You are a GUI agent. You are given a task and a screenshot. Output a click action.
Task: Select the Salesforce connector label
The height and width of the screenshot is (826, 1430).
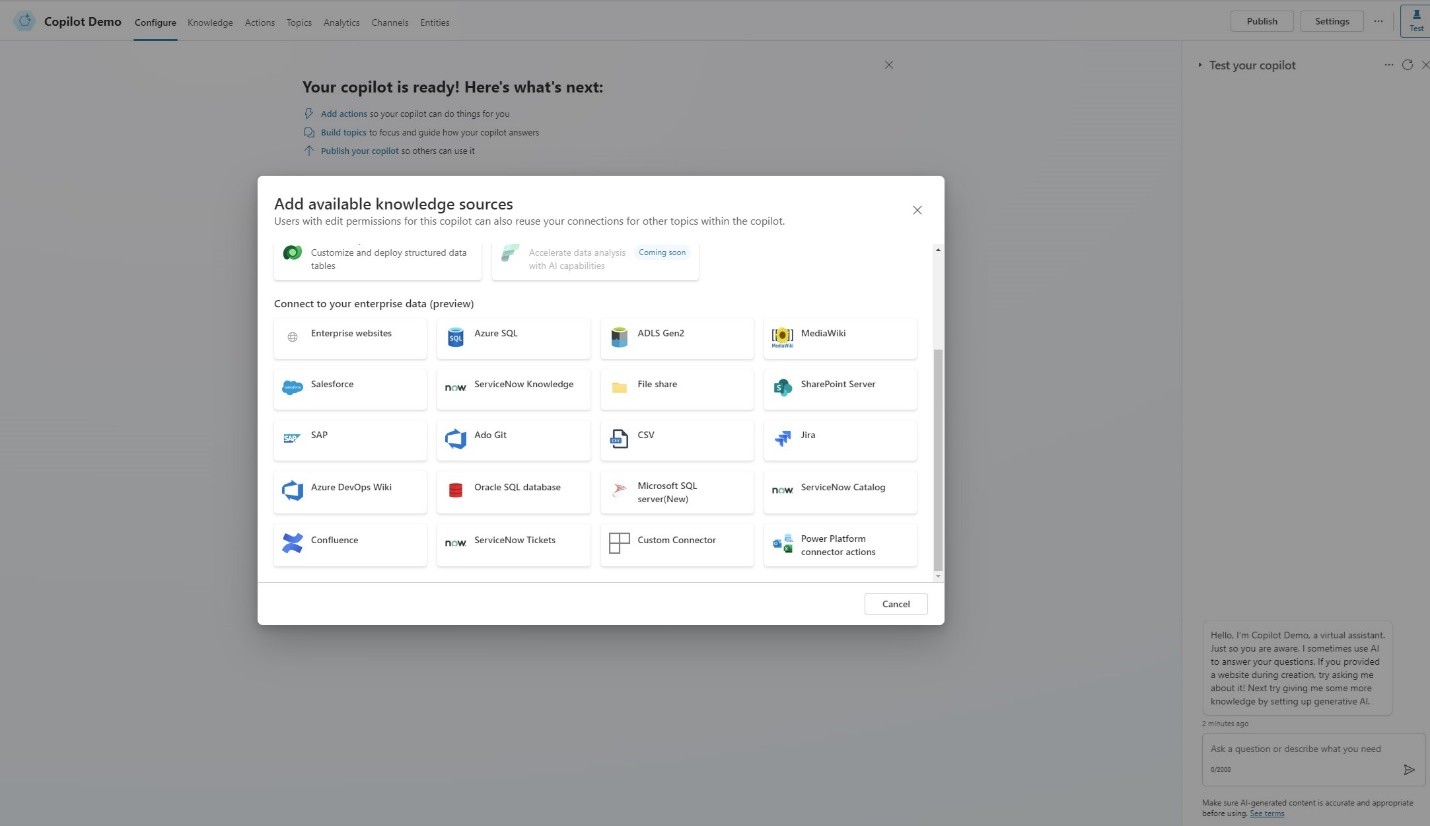tap(332, 384)
